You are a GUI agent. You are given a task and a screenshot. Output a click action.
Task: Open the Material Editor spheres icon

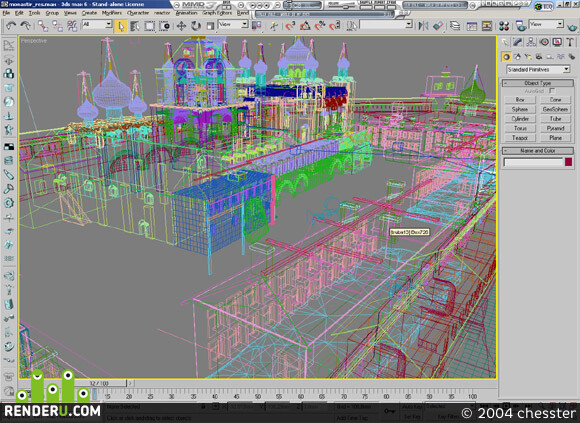504,26
